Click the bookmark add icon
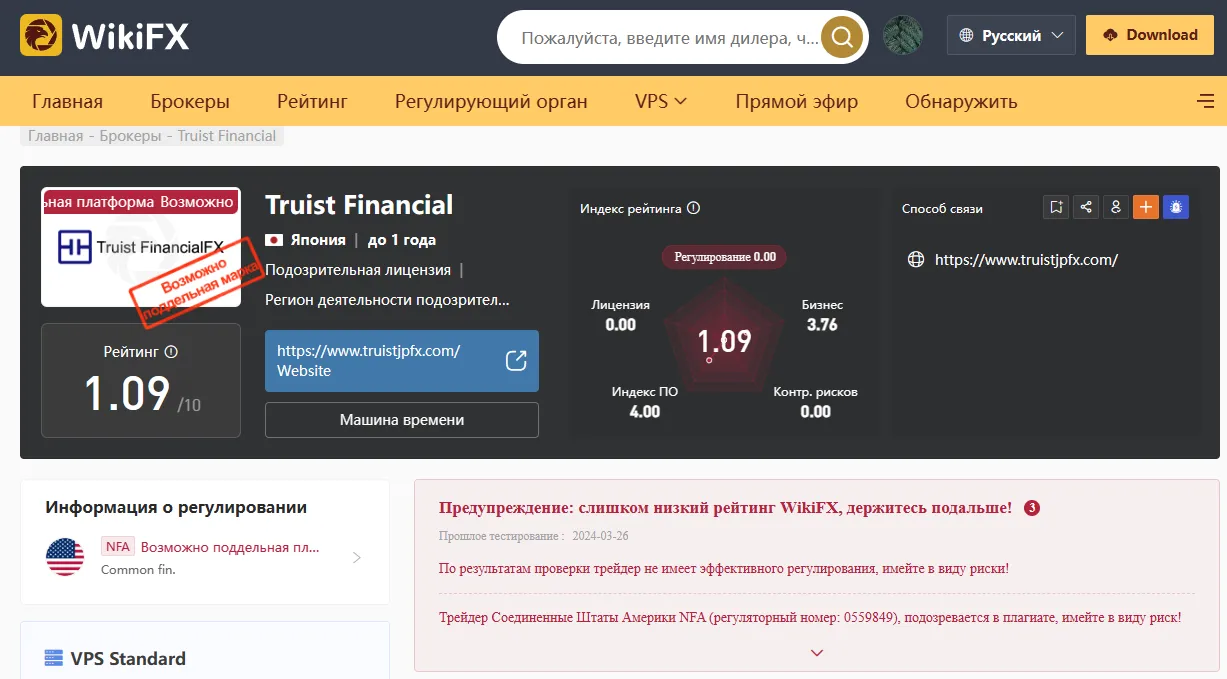The width and height of the screenshot is (1227, 679). (1055, 207)
